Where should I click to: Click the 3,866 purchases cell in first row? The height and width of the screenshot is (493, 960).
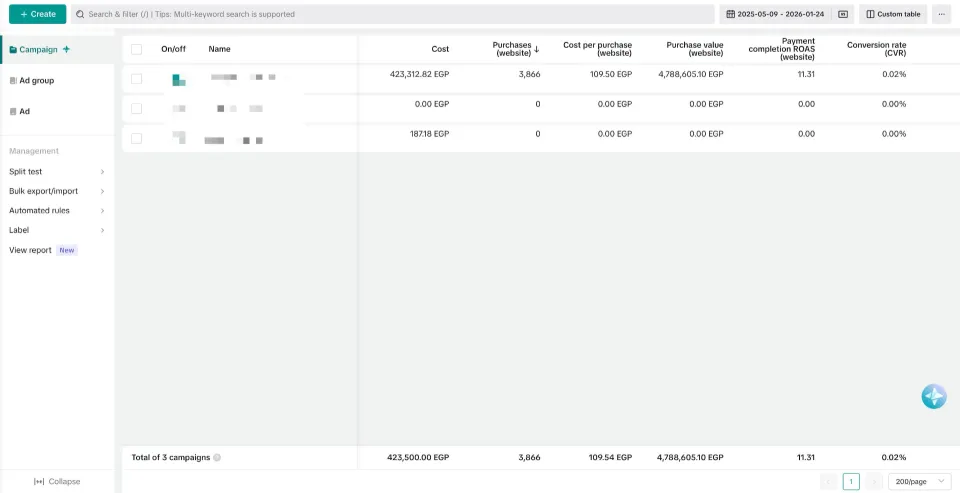[529, 74]
